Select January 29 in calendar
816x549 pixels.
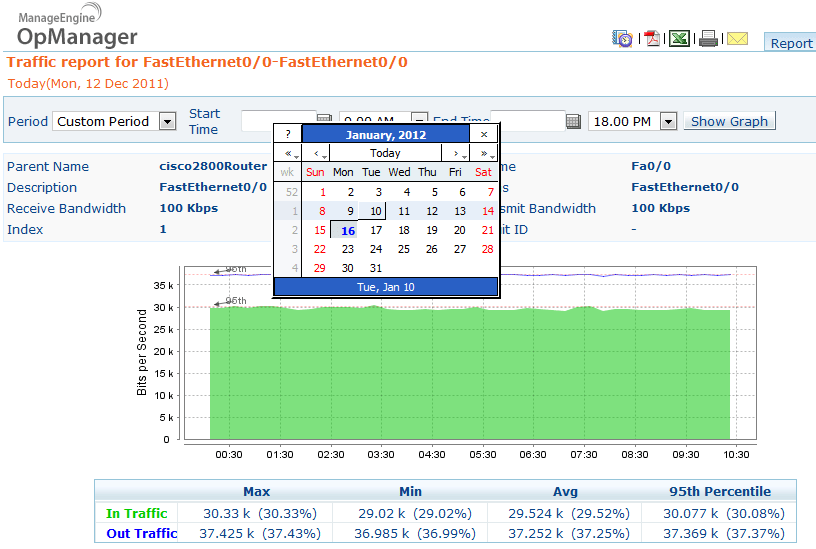pyautogui.click(x=316, y=268)
